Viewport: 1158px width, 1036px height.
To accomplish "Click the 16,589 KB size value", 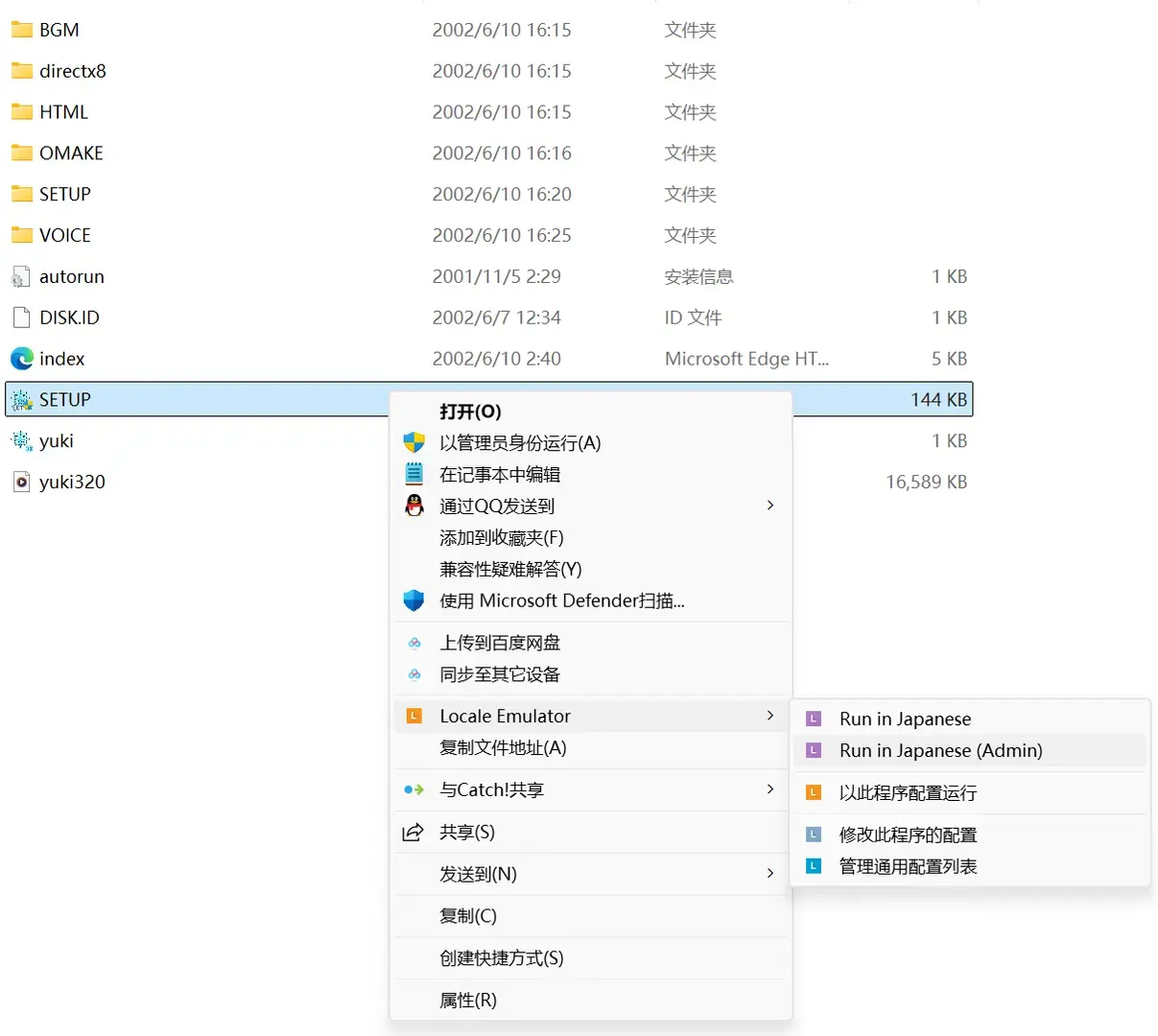I will tap(926, 483).
